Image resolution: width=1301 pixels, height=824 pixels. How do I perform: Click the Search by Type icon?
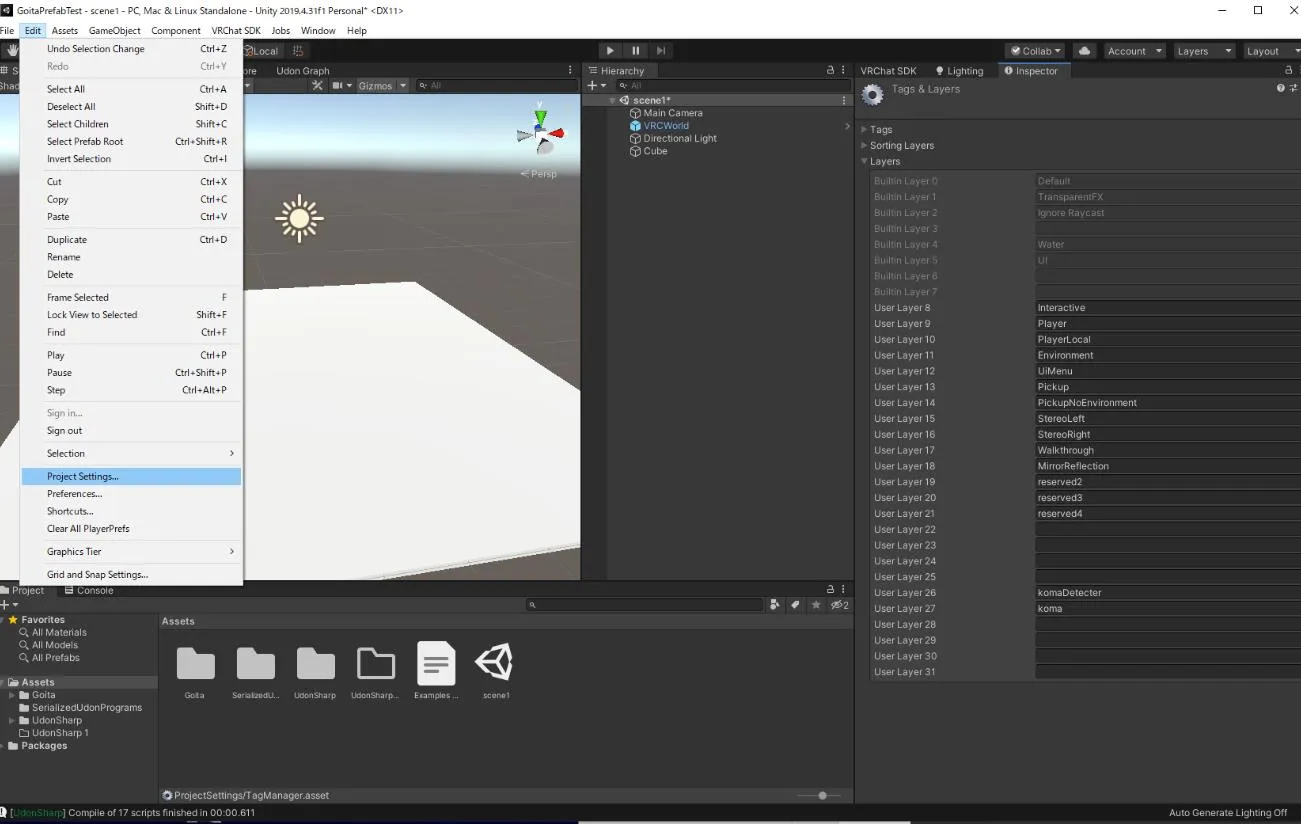[775, 605]
